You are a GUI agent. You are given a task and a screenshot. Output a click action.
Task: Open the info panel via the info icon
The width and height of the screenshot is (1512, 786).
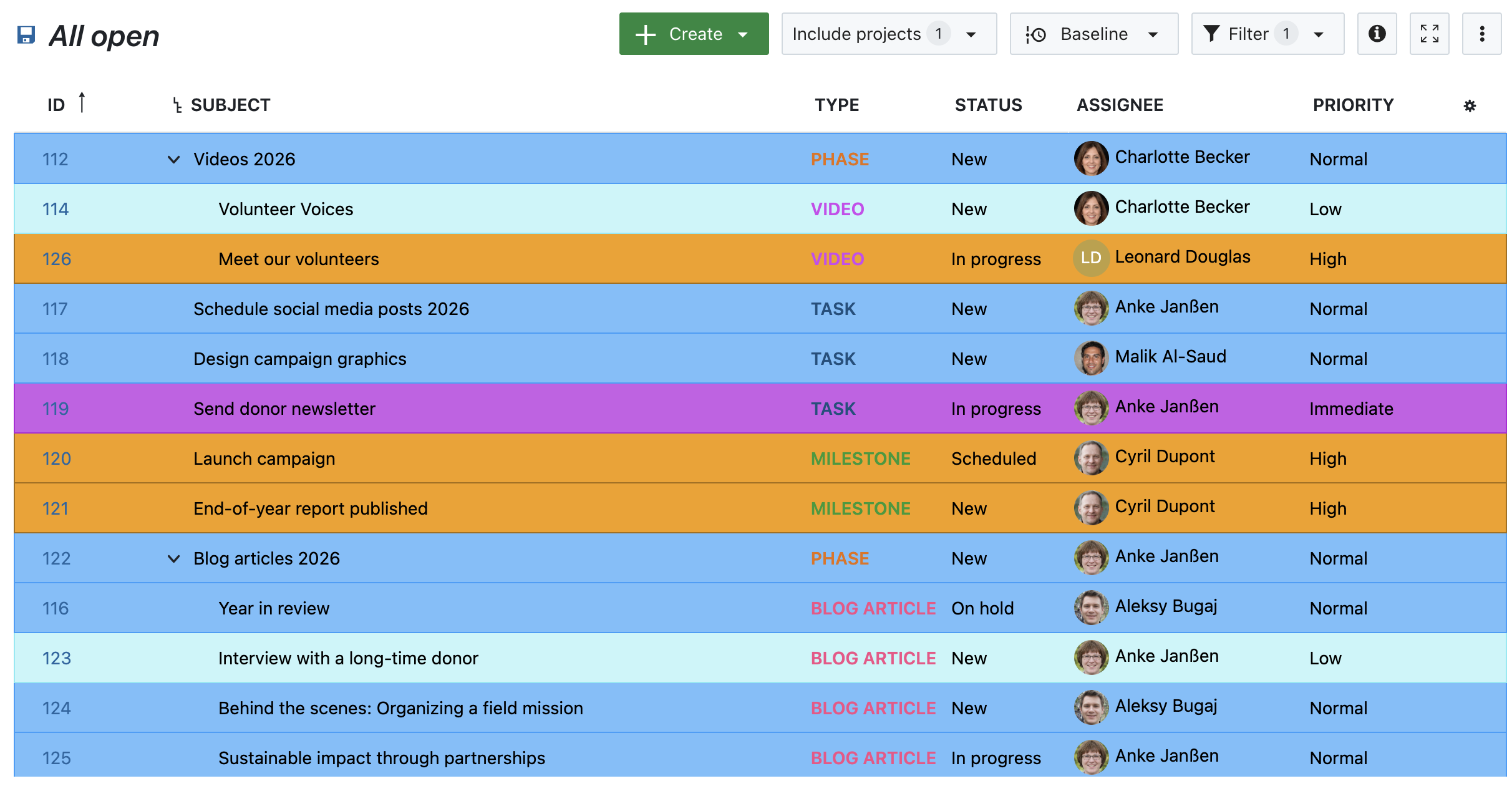pos(1377,34)
